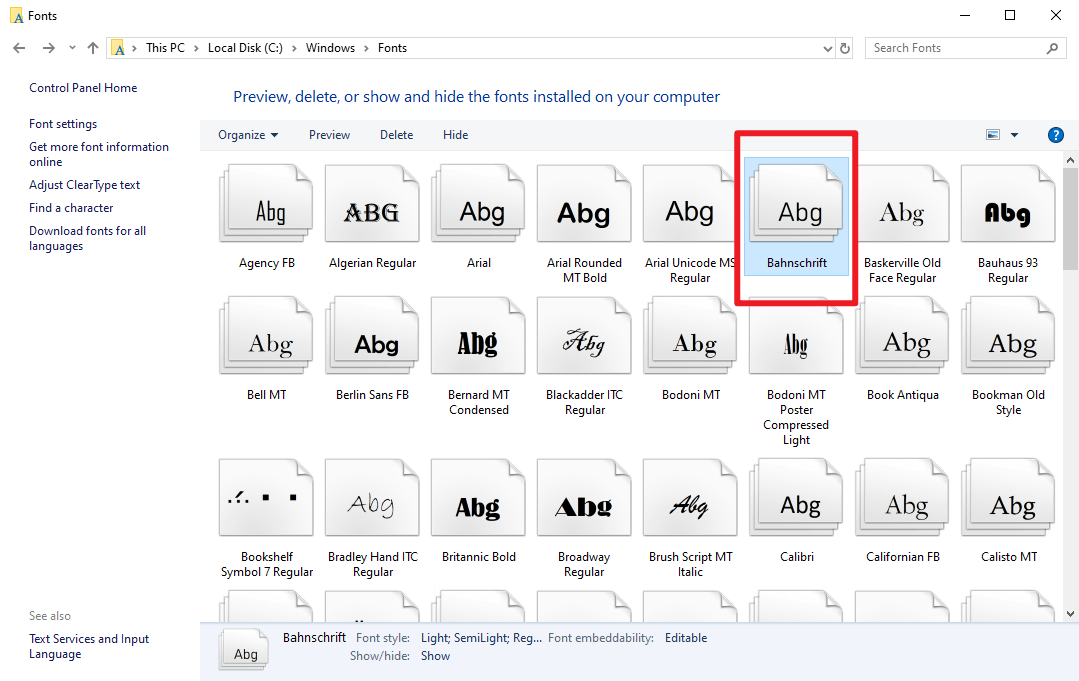Select the Arial Unicode MS Regular font

(690, 204)
